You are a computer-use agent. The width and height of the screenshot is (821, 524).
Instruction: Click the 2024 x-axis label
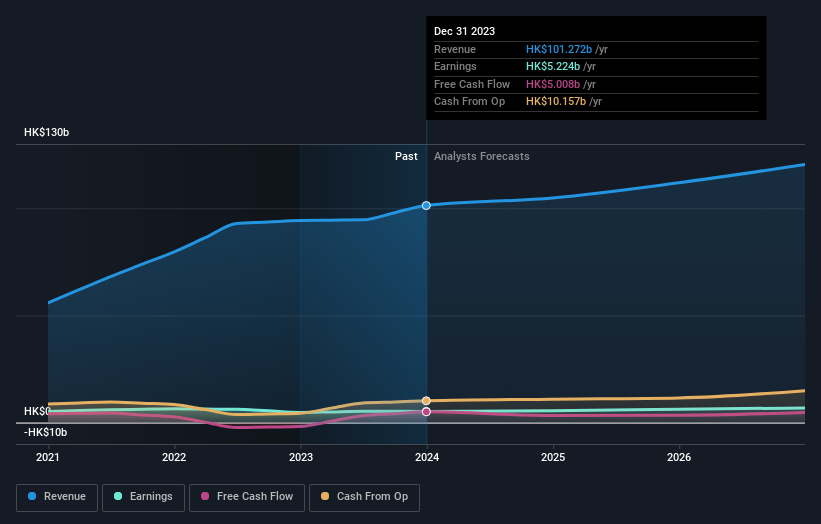click(x=427, y=458)
